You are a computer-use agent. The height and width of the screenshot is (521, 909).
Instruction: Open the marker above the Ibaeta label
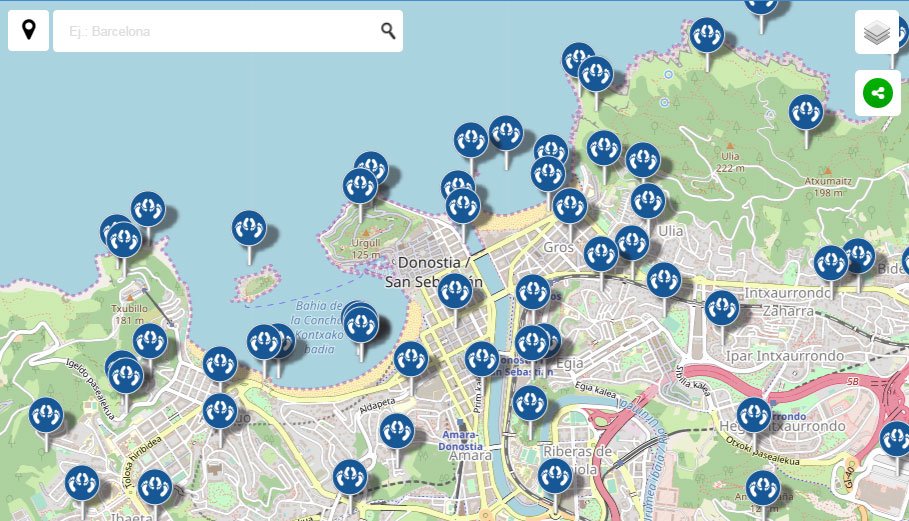pyautogui.click(x=155, y=487)
